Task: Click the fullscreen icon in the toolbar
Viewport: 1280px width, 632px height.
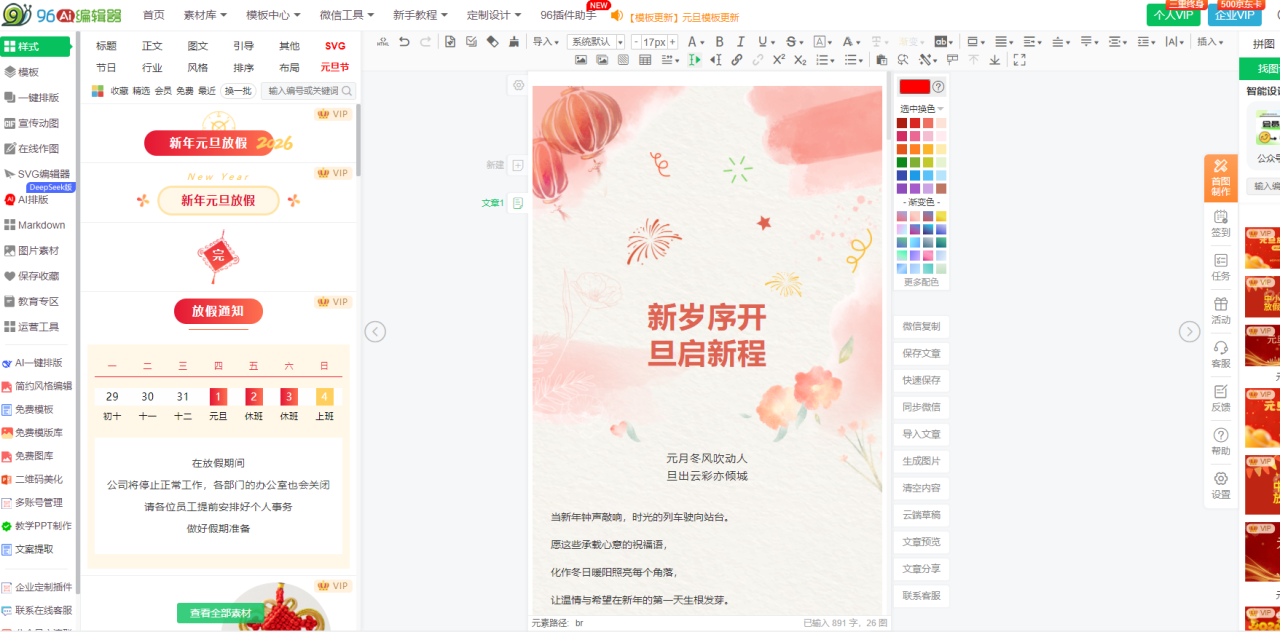Action: pyautogui.click(x=1019, y=60)
